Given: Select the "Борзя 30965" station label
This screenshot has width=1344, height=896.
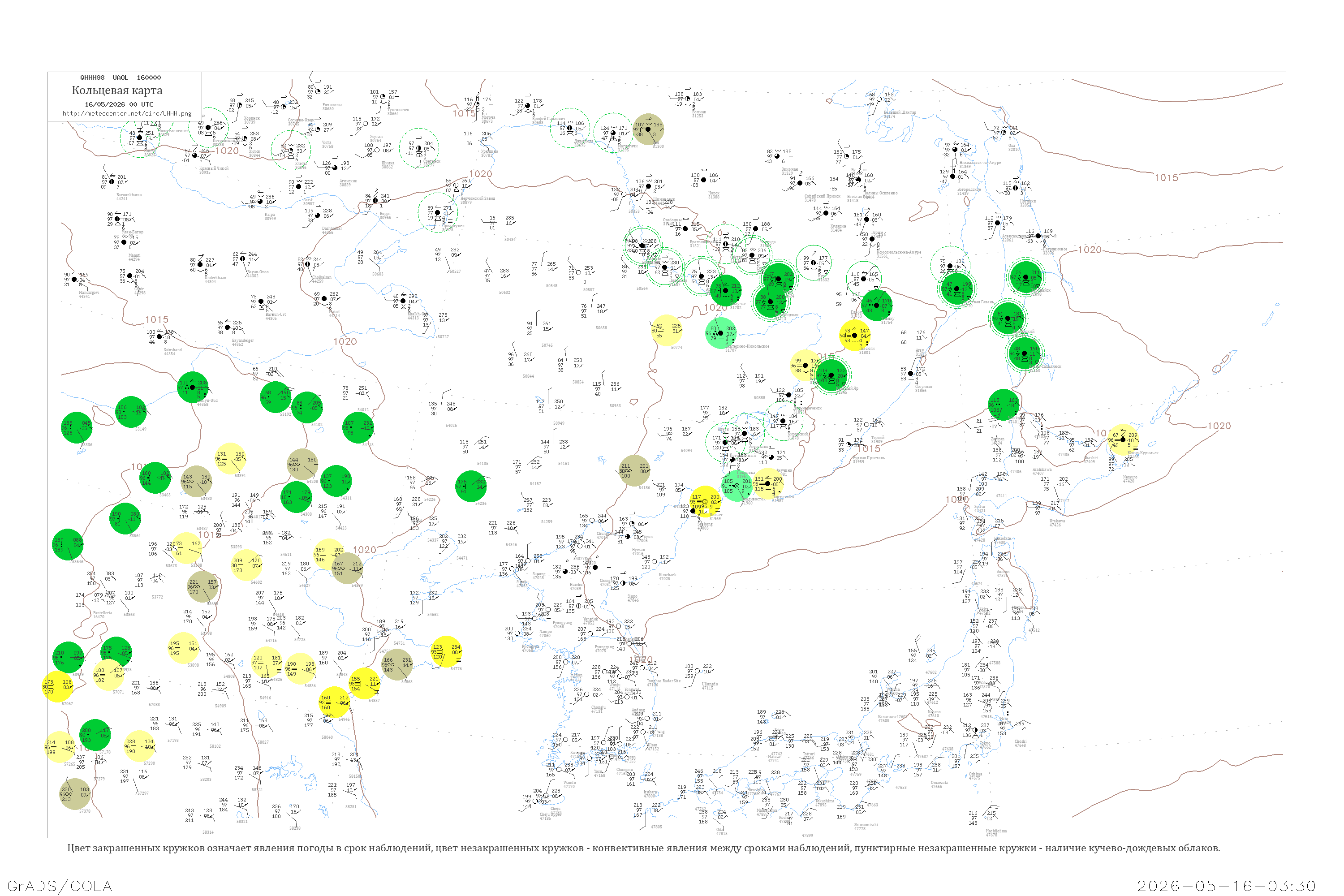Looking at the screenshot, I should pos(385,216).
